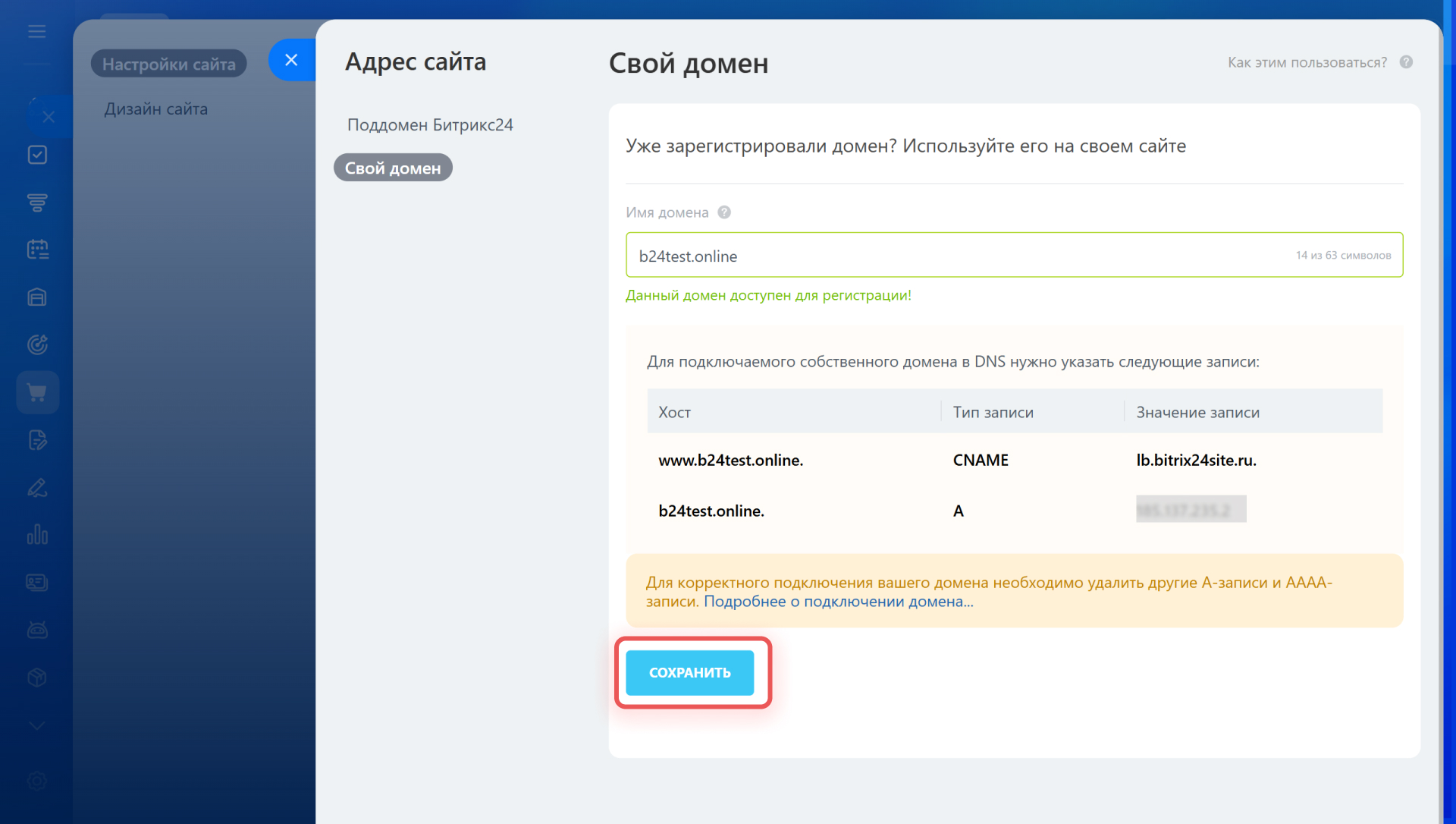Image resolution: width=1456 pixels, height=824 pixels.
Task: Open the CRM funnel sidebar icon
Action: tap(37, 202)
